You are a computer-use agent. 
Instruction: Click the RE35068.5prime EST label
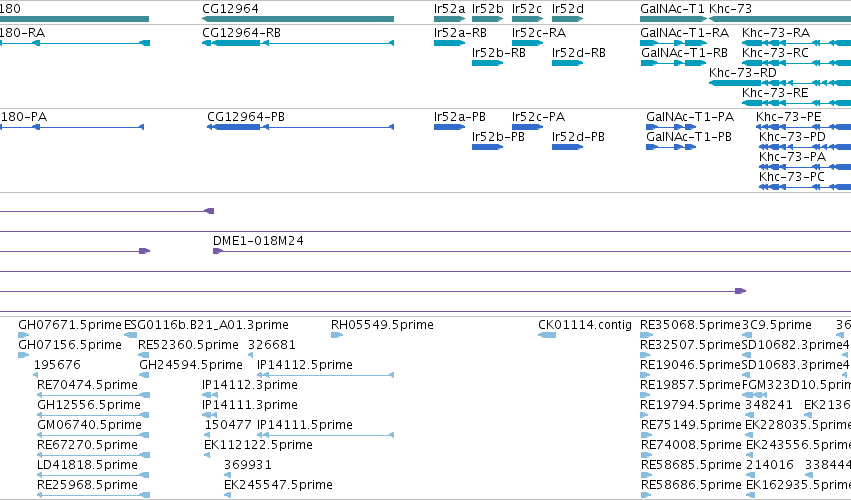point(690,325)
